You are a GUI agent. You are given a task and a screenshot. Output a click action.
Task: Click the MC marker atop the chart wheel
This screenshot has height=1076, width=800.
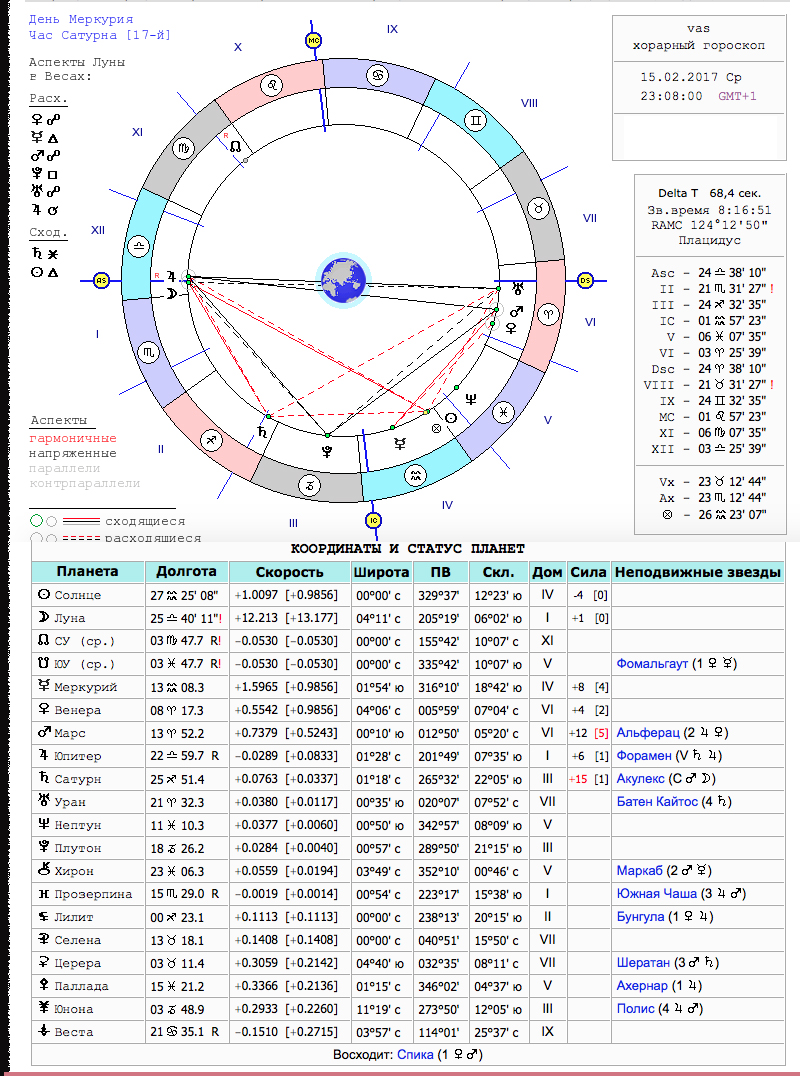point(314,40)
